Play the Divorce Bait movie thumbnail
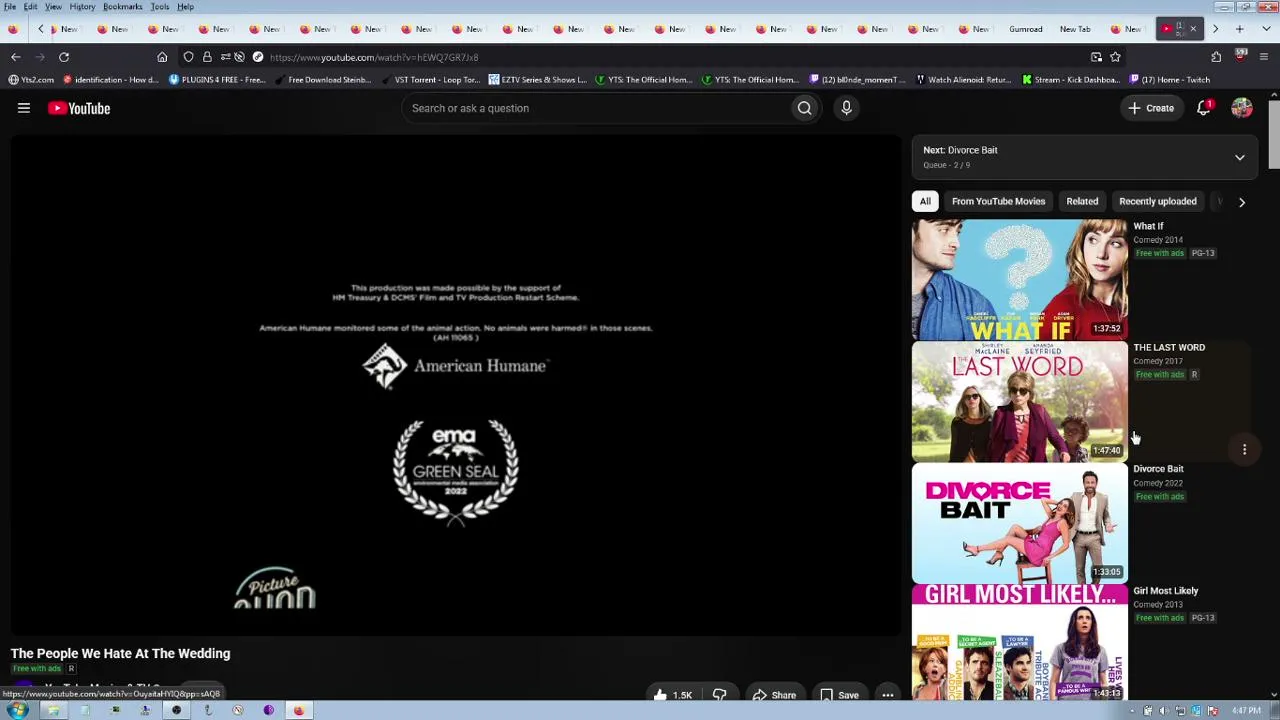This screenshot has height=720, width=1280. pyautogui.click(x=1019, y=524)
